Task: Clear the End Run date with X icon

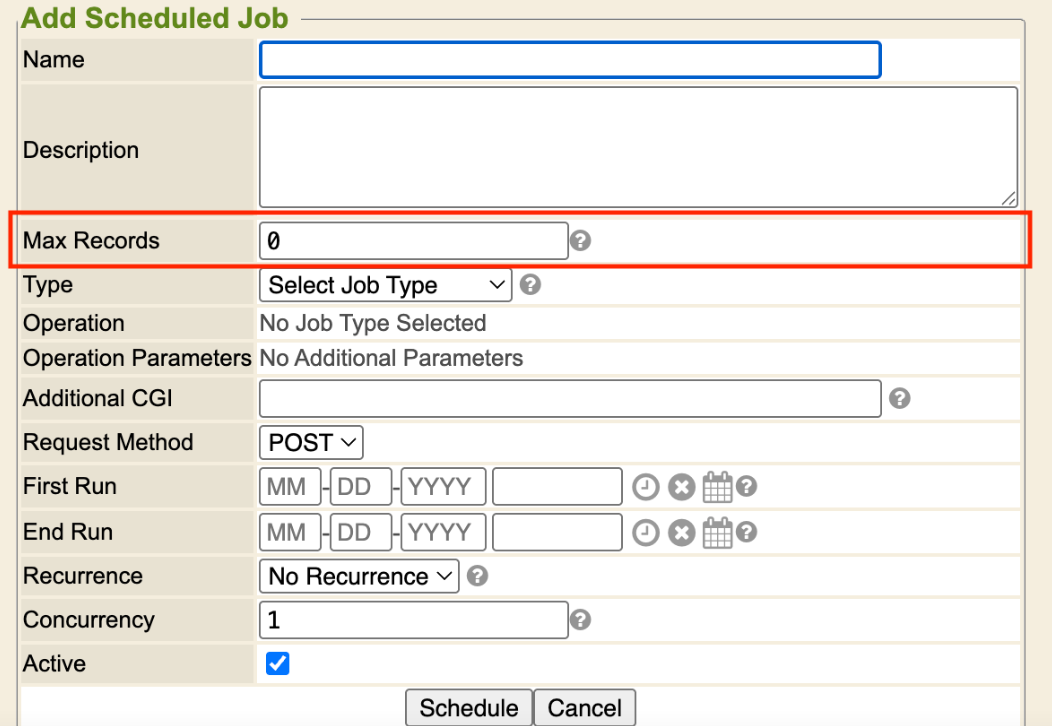Action: [x=681, y=533]
